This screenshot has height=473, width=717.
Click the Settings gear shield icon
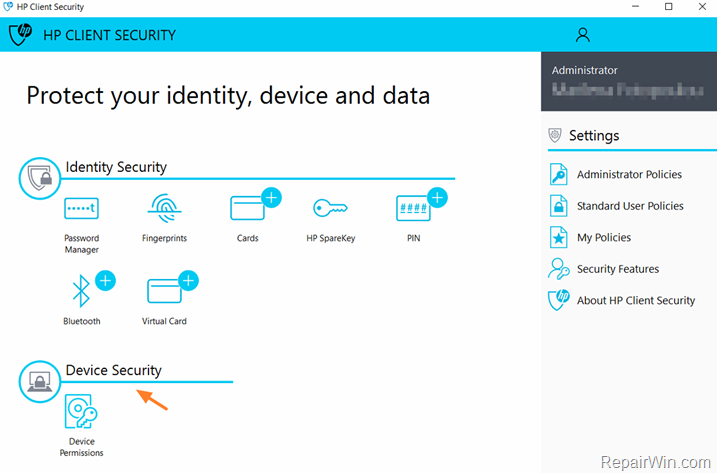click(555, 135)
